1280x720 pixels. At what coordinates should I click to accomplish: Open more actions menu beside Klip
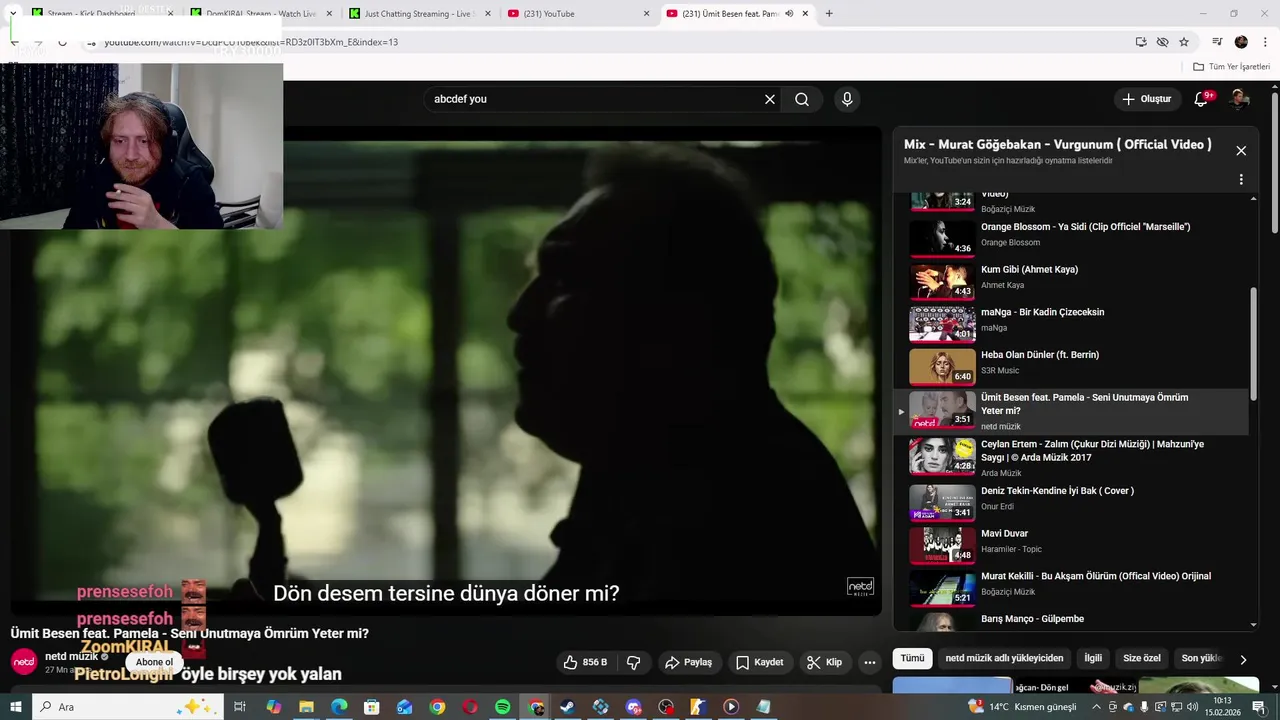point(870,662)
